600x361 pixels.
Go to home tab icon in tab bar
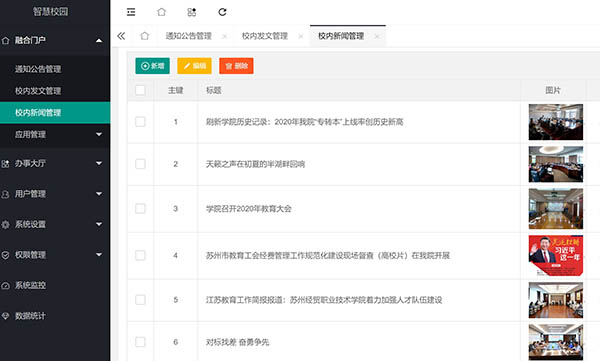[x=145, y=36]
